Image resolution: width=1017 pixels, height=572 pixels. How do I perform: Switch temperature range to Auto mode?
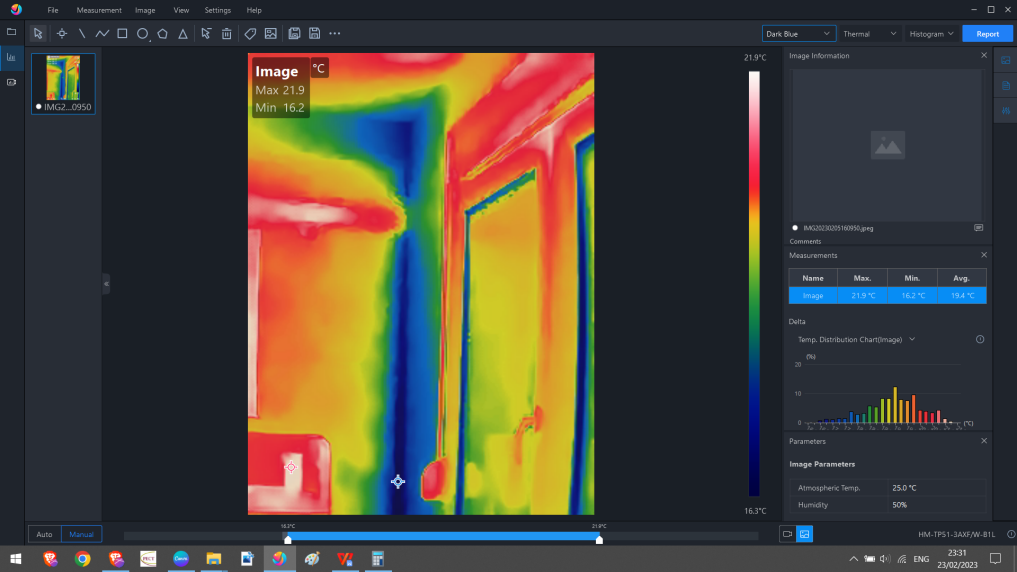(44, 534)
